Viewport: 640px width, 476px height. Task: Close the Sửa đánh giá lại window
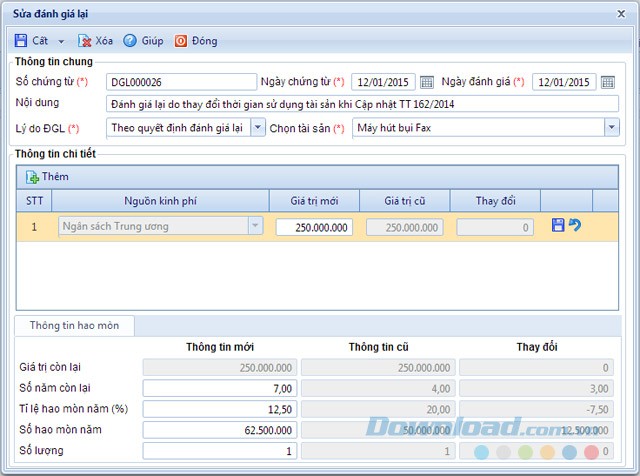coord(625,12)
